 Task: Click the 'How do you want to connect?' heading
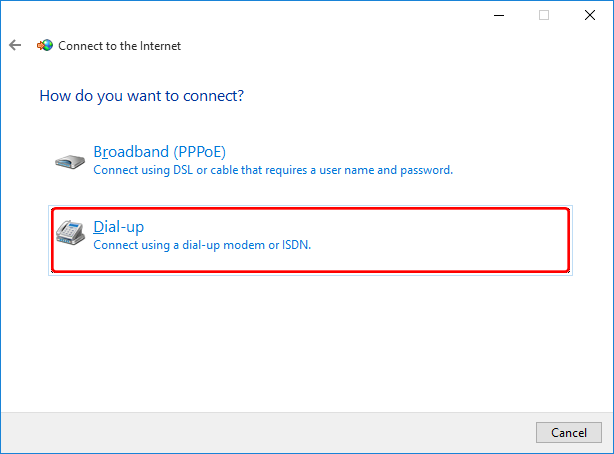coord(141,96)
